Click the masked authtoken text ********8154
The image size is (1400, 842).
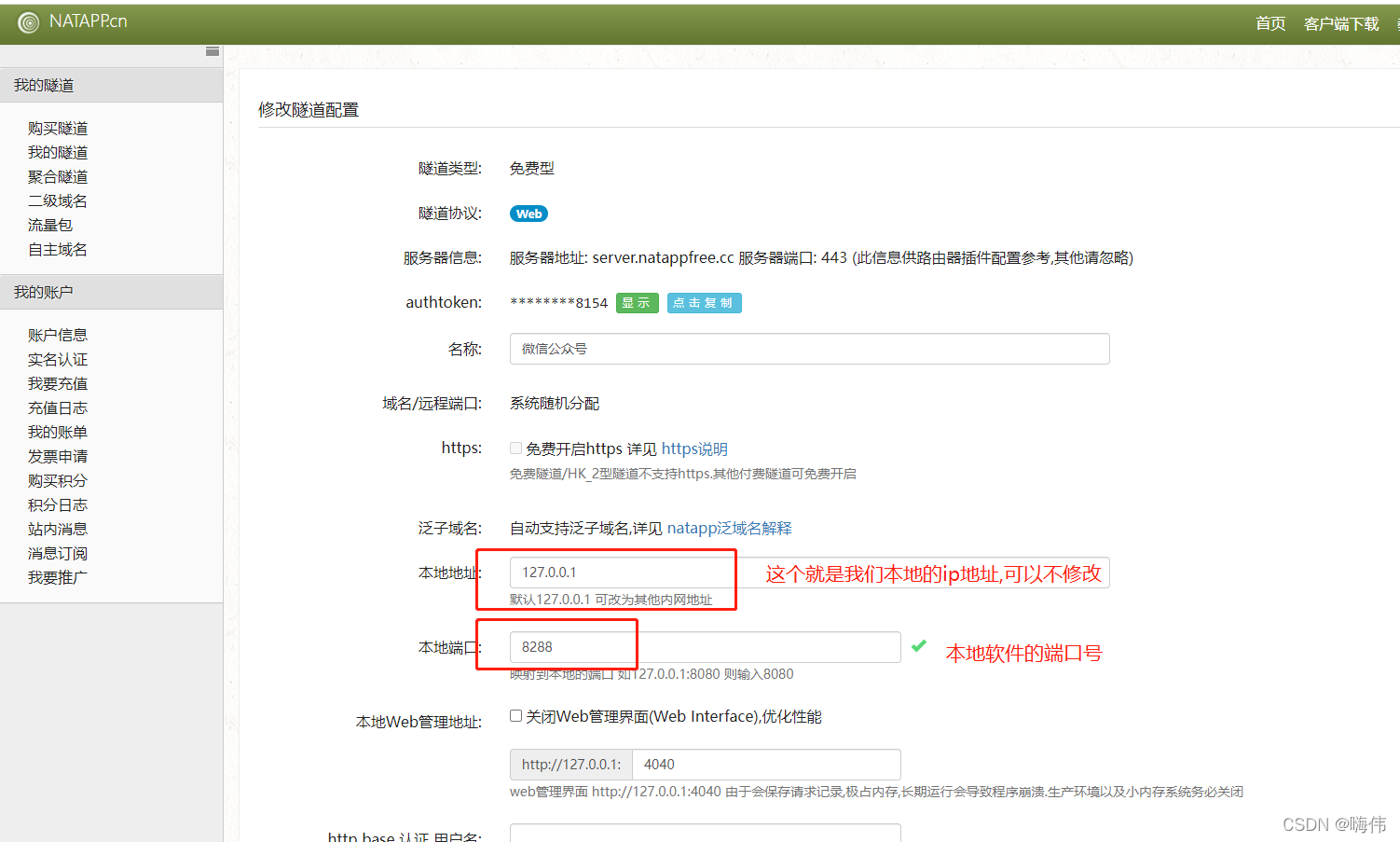(x=558, y=303)
